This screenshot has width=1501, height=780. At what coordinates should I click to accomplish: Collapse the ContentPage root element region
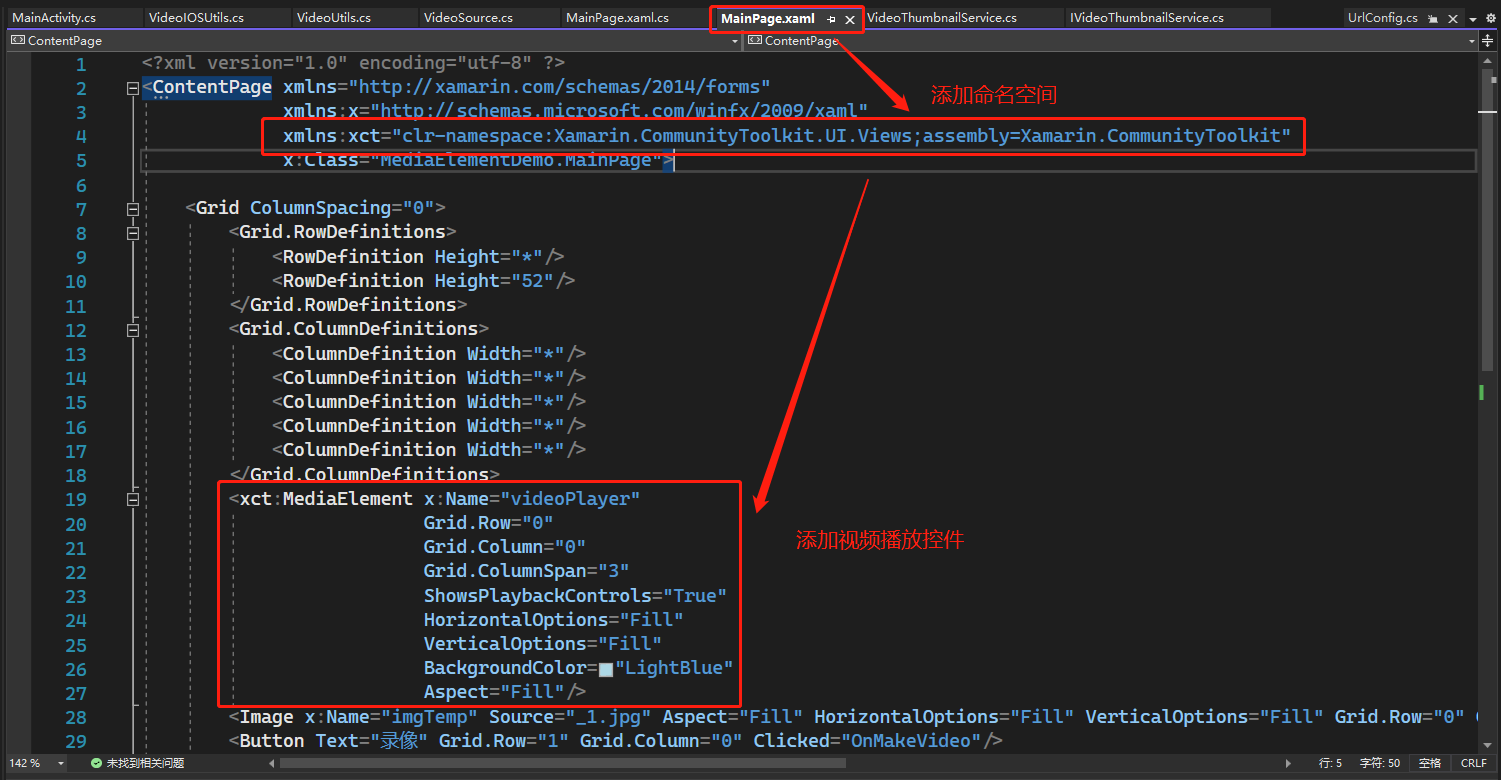pyautogui.click(x=133, y=88)
